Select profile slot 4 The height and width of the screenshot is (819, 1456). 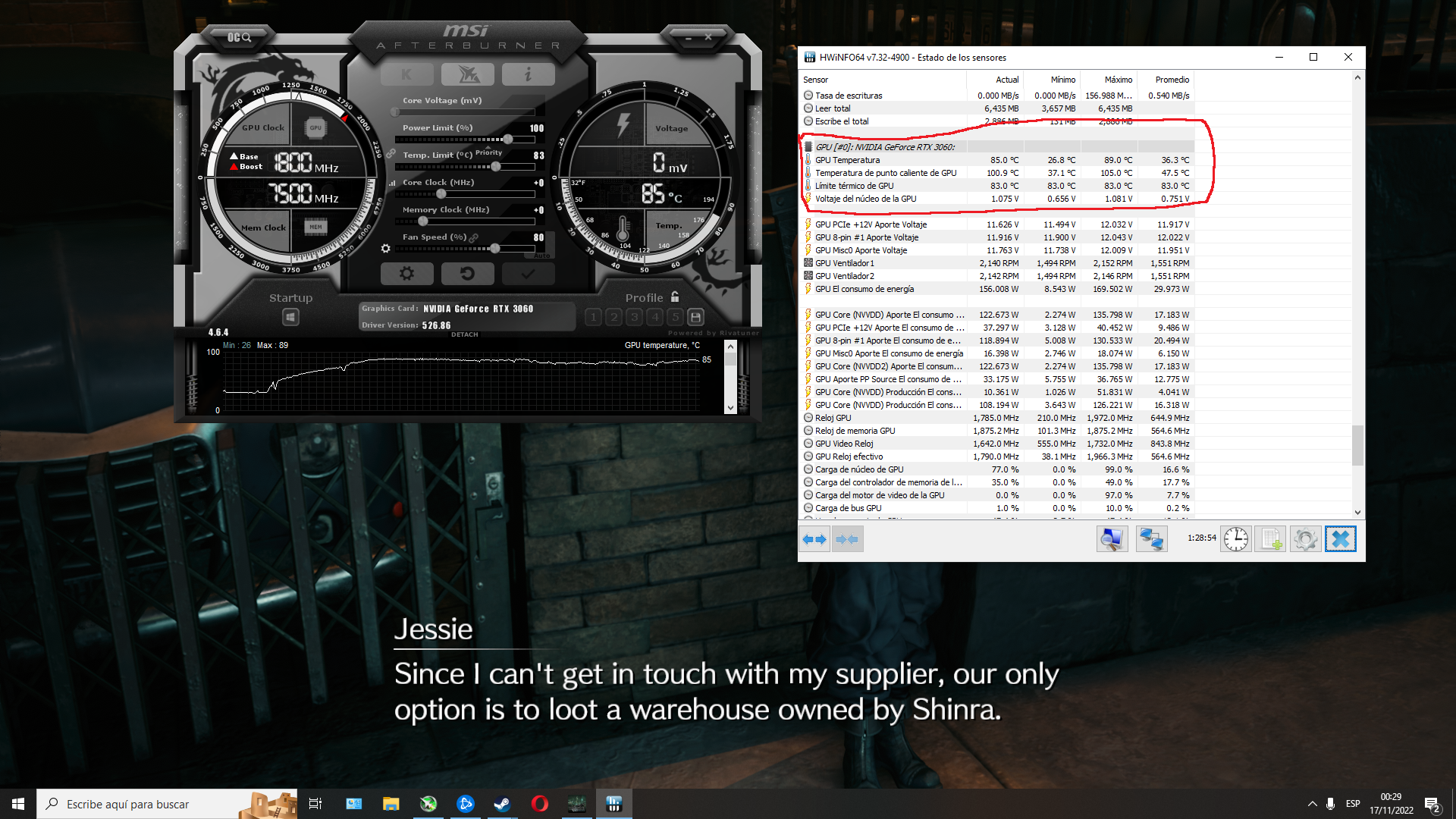[x=655, y=317]
